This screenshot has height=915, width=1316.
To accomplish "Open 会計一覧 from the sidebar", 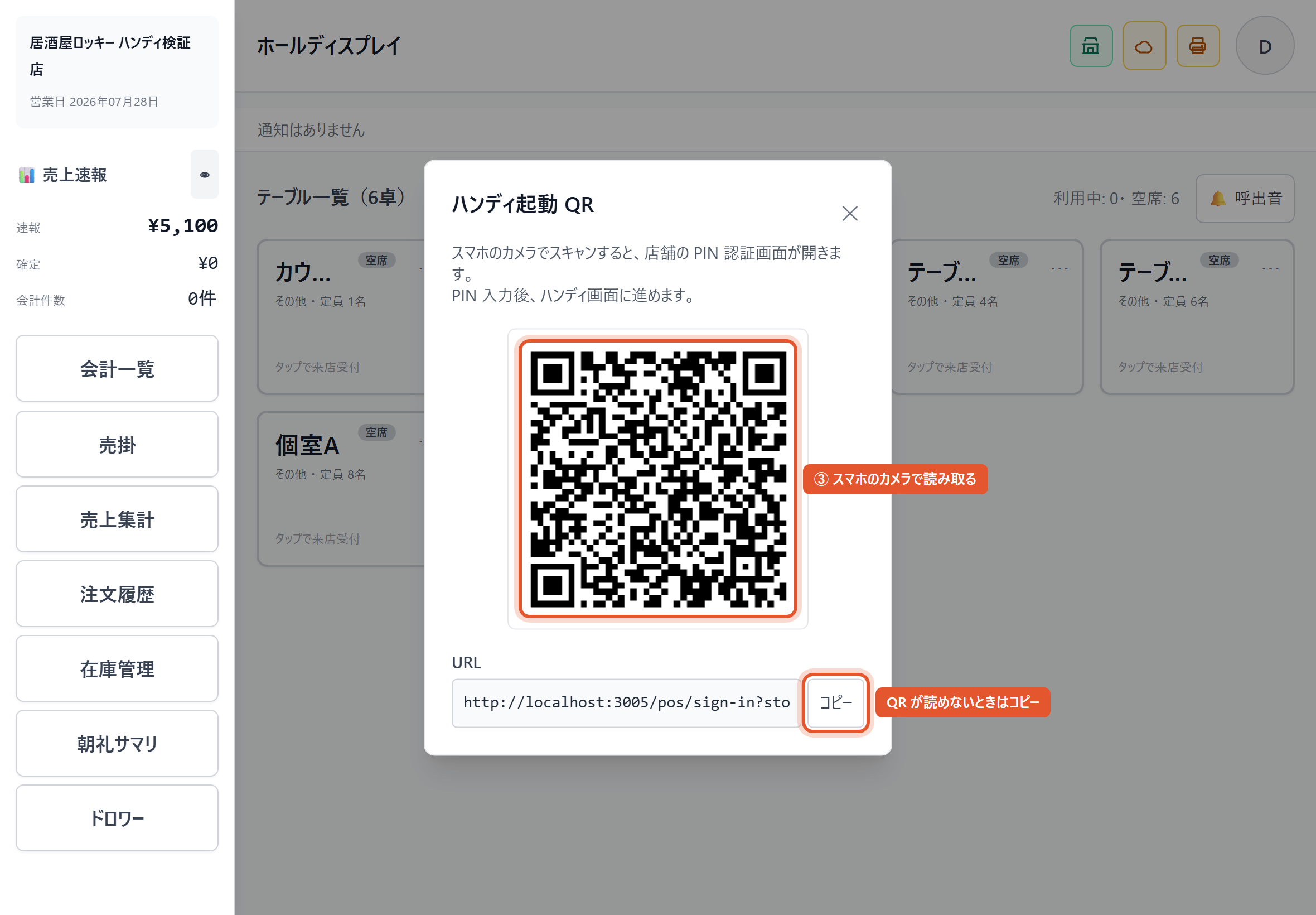I will [x=117, y=368].
